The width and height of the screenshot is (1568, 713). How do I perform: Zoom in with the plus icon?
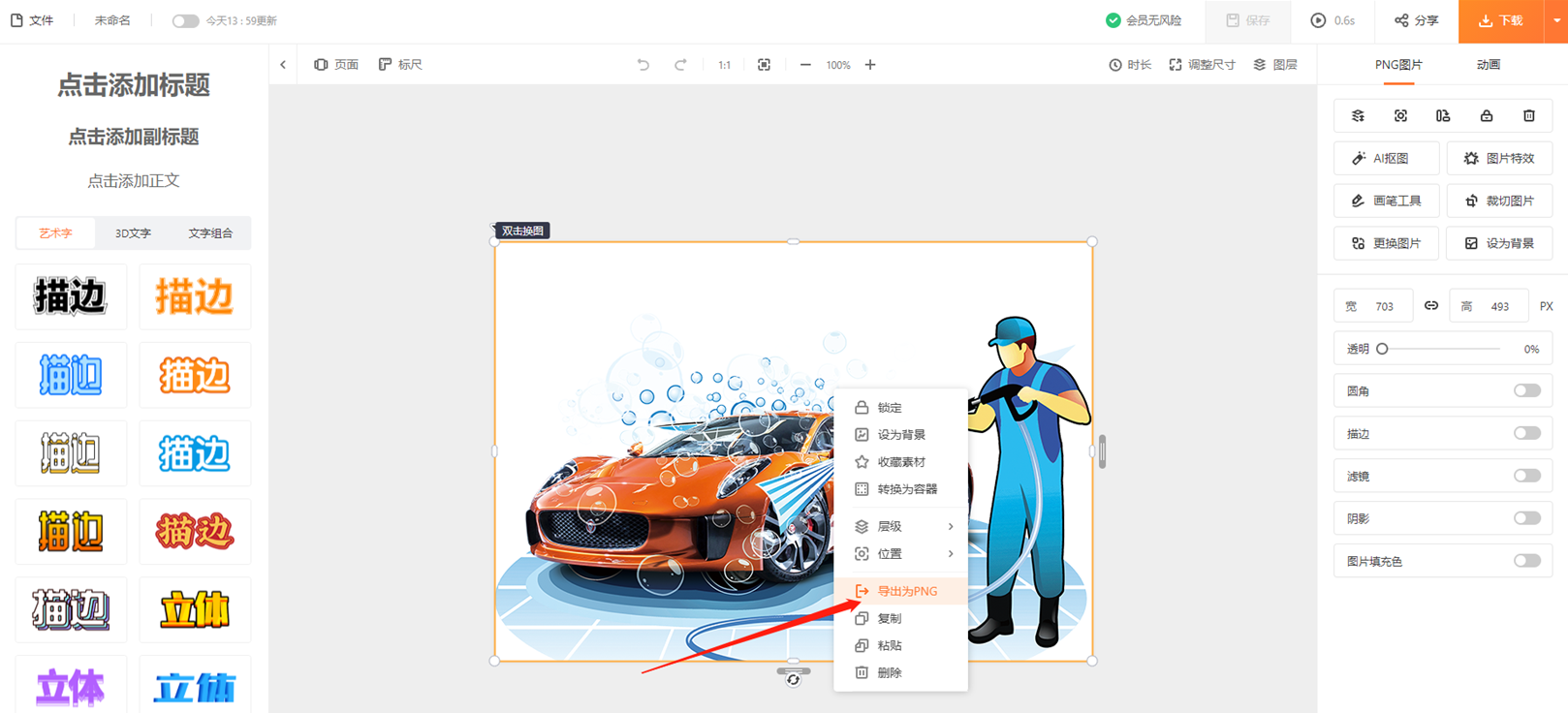tap(870, 65)
